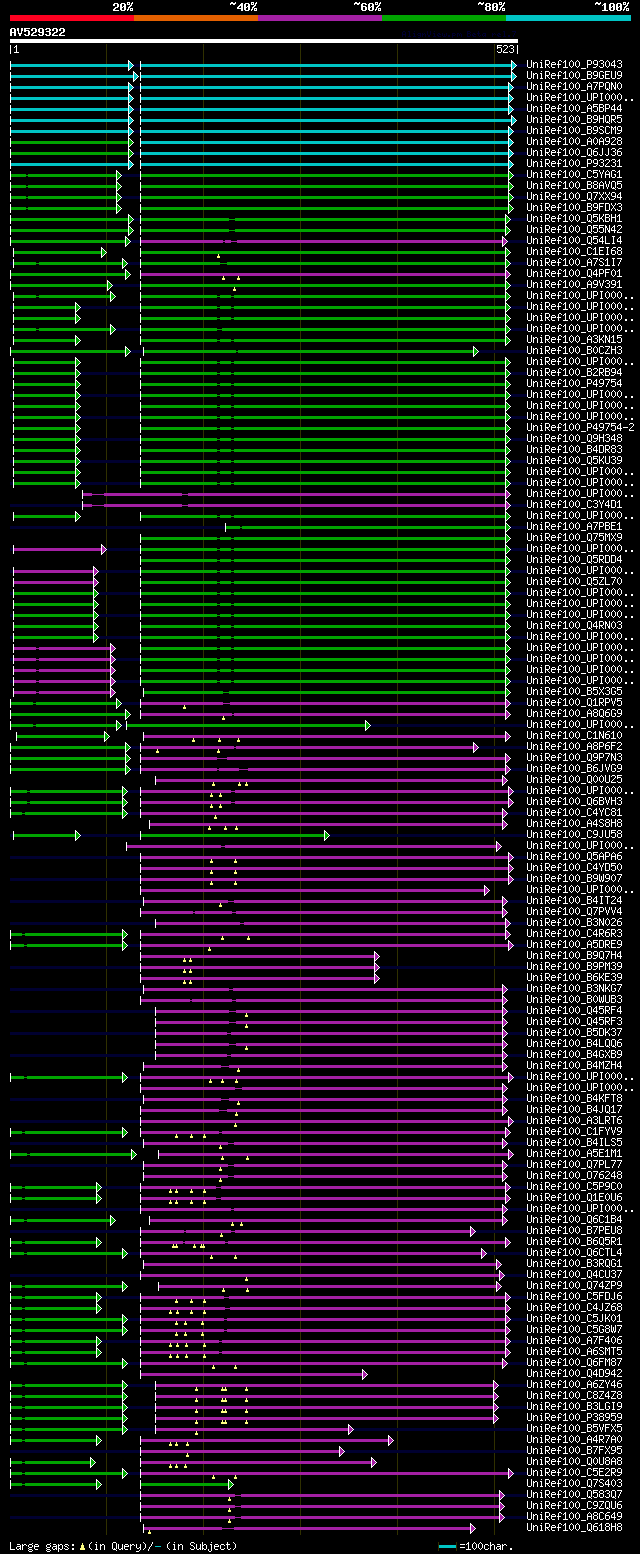Select hit label UniRef100_Q1RPV5
The image size is (640, 1554).
574,702
